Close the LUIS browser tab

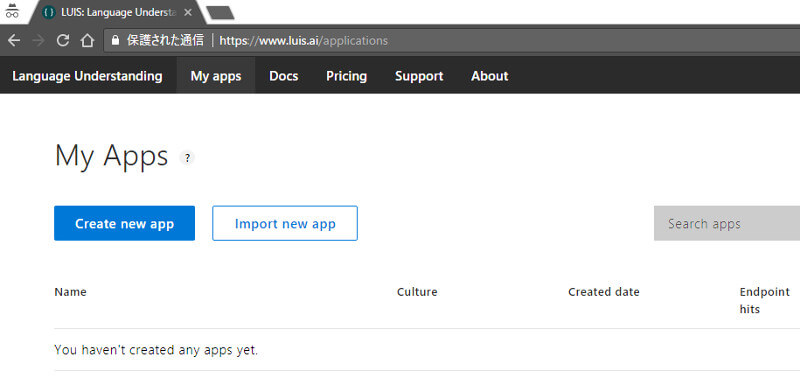click(x=188, y=12)
